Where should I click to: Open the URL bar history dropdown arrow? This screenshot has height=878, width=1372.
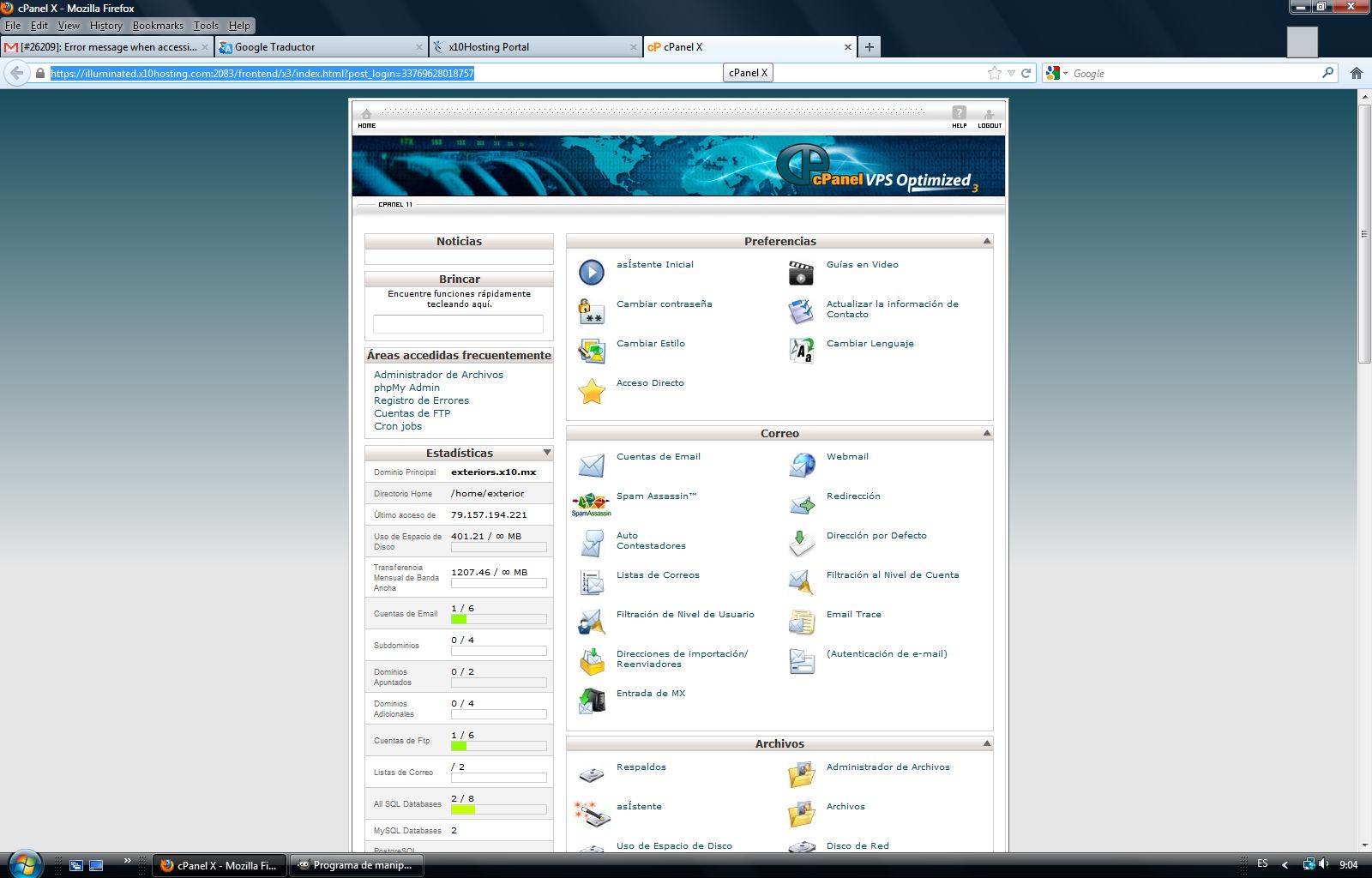[1011, 74]
